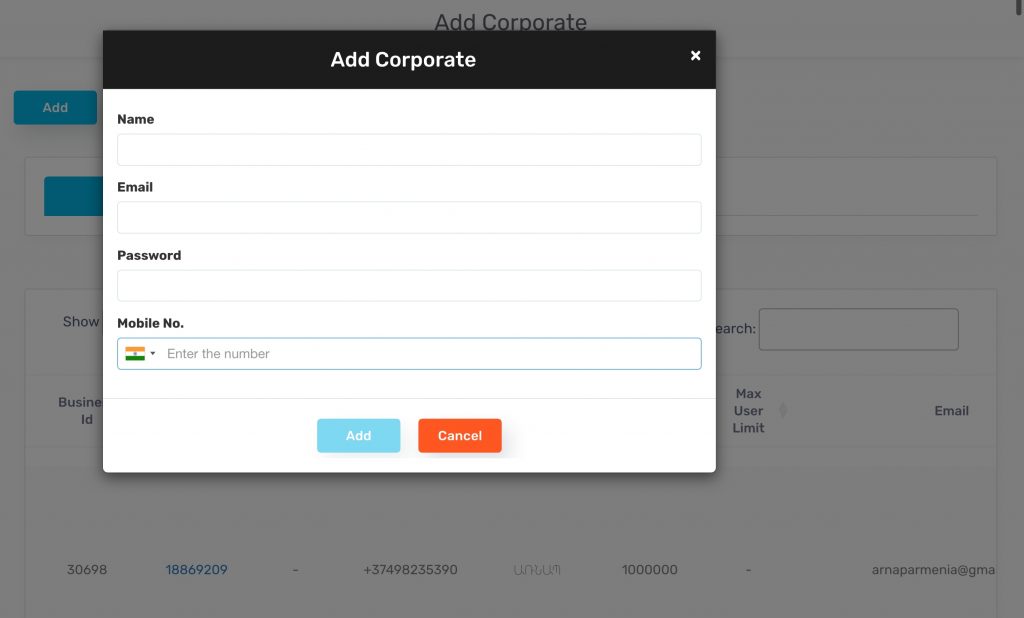1024x618 pixels.
Task: Click the Max User Limit sort icon
Action: pos(783,410)
